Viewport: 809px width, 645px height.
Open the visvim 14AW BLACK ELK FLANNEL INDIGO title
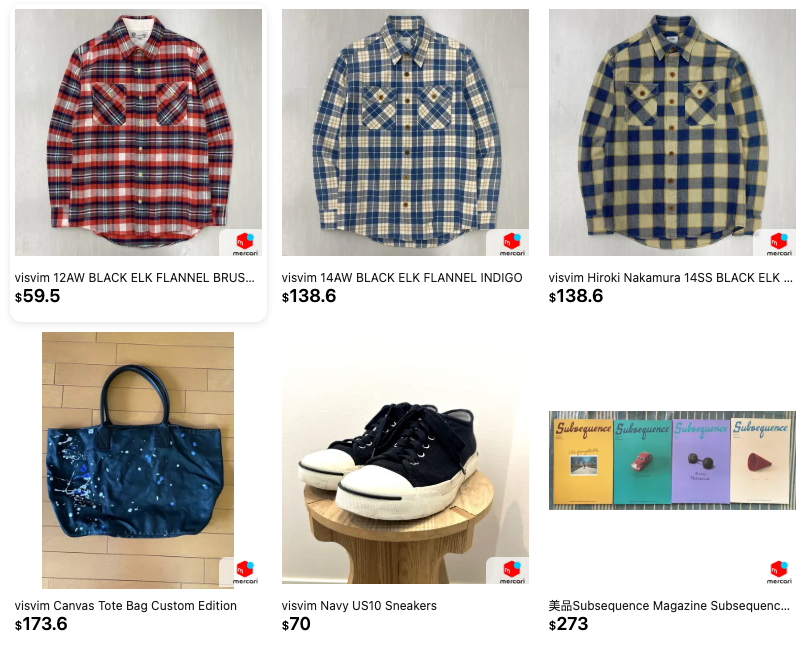[402, 278]
